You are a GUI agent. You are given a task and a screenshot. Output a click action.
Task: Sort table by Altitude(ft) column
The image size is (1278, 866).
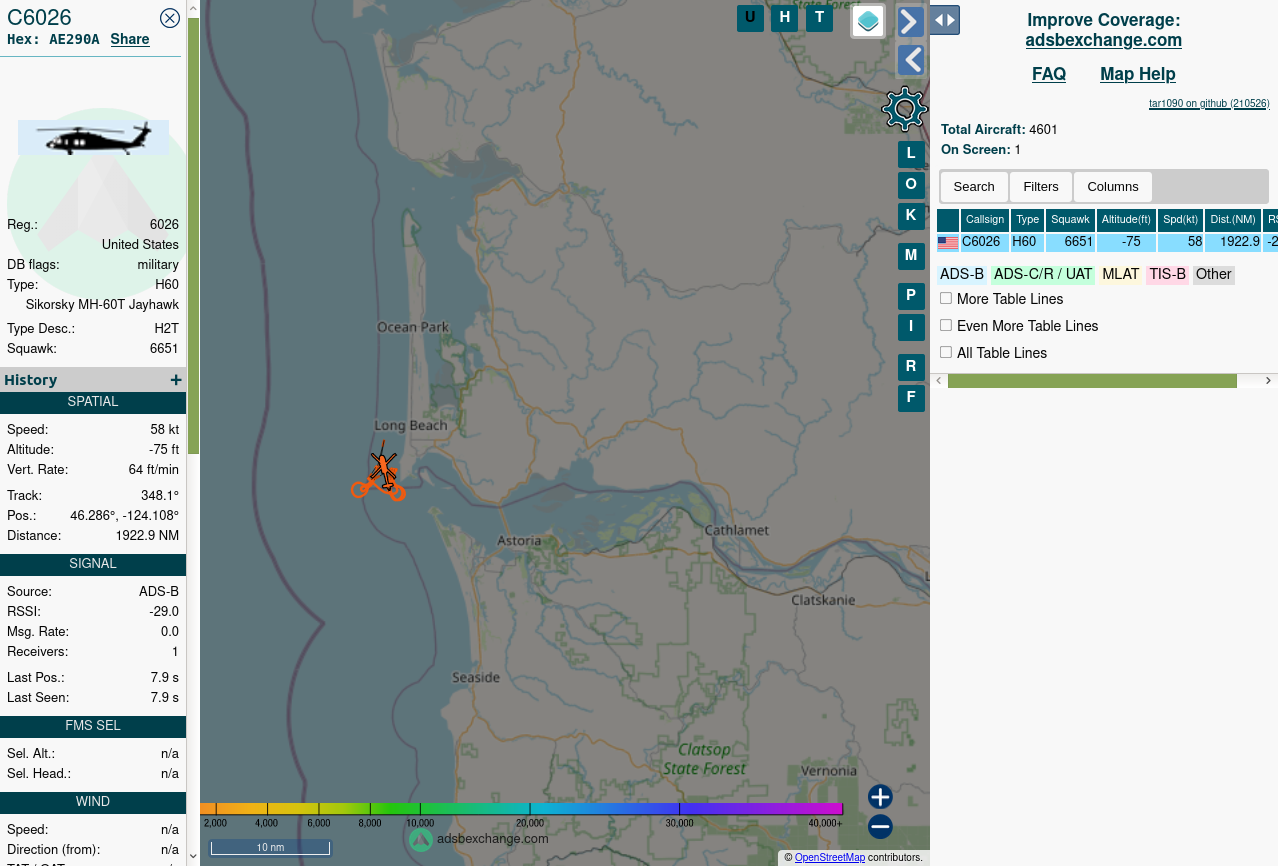click(x=1126, y=220)
